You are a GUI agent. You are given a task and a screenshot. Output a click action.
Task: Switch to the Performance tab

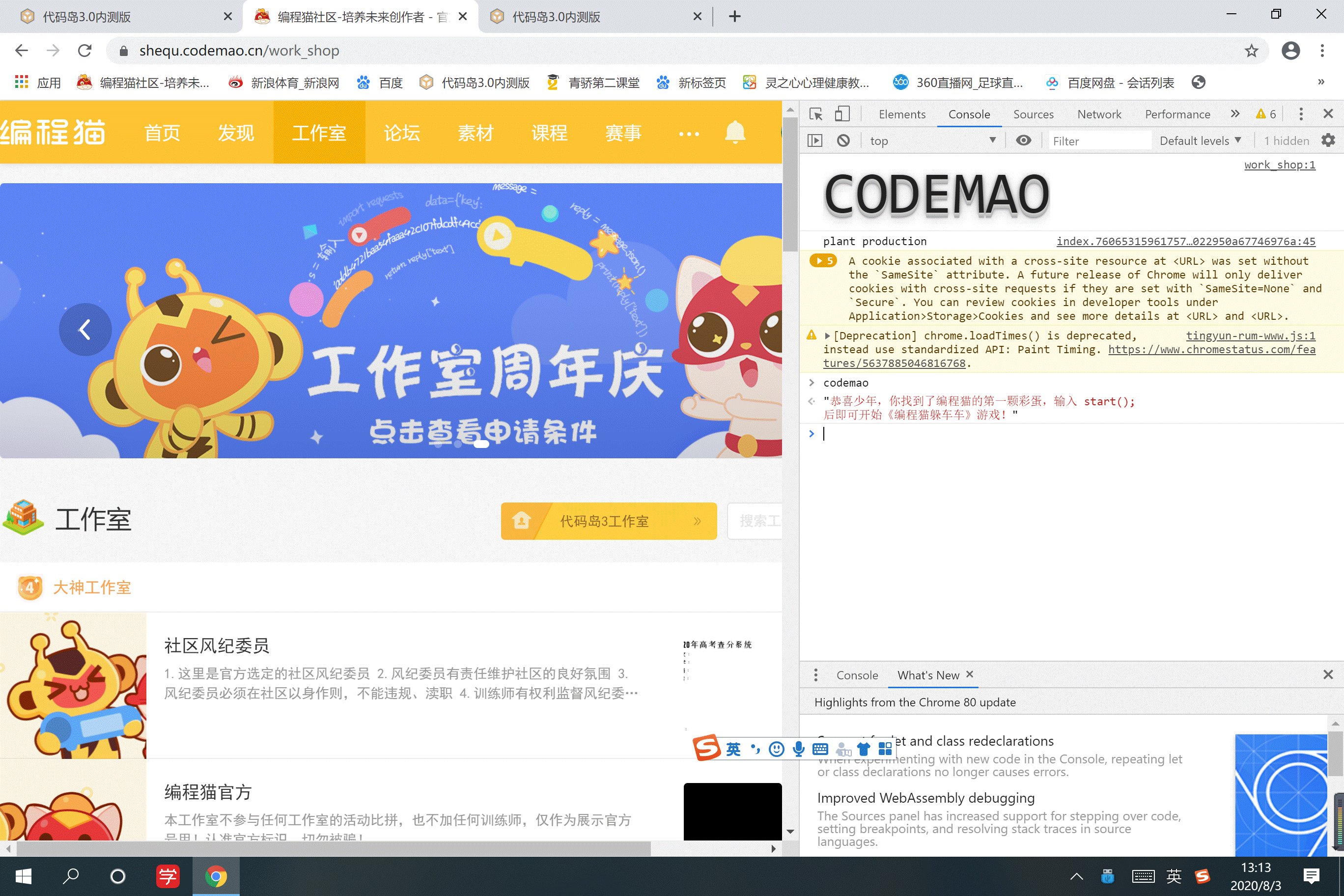(x=1177, y=114)
